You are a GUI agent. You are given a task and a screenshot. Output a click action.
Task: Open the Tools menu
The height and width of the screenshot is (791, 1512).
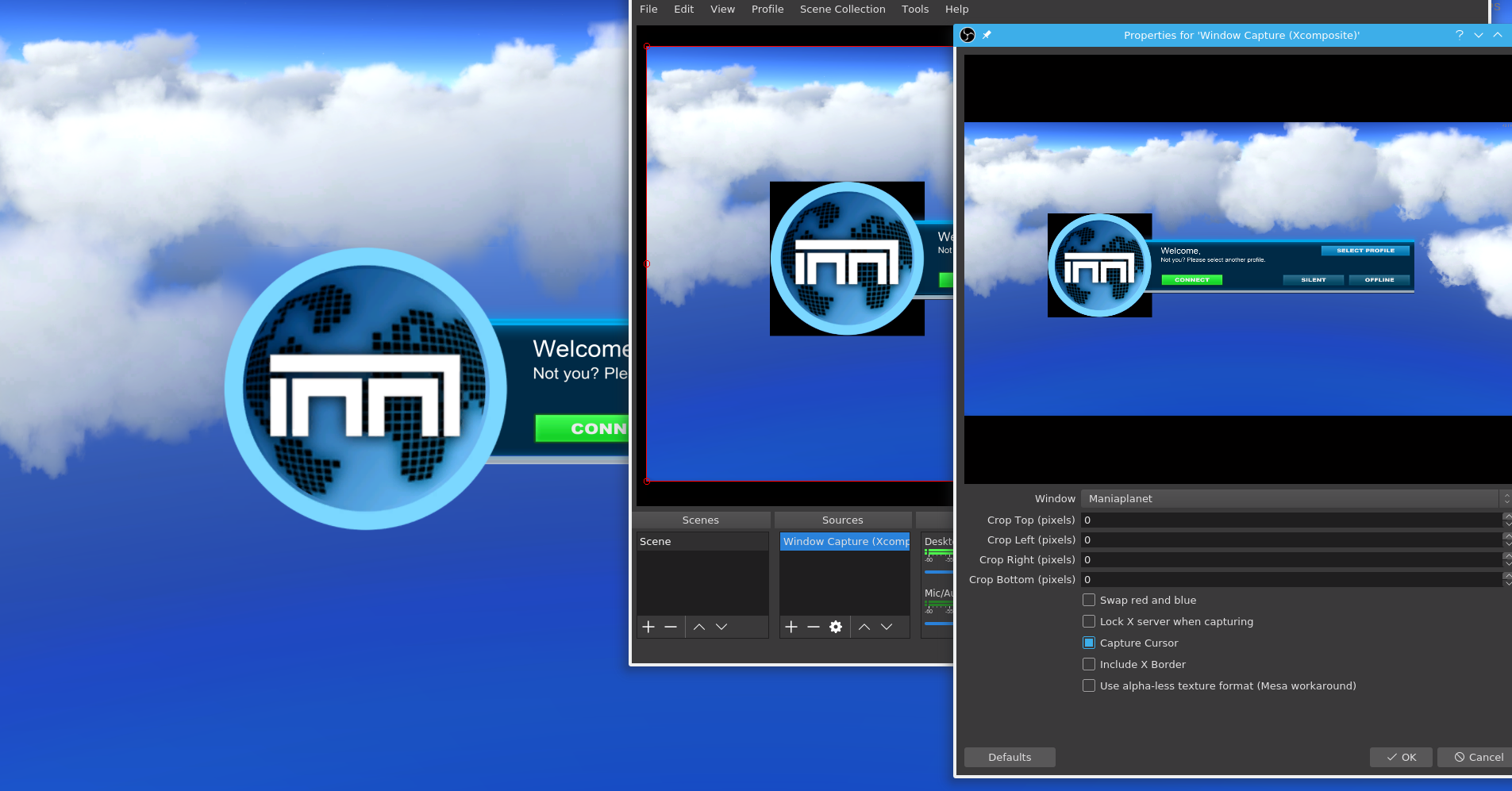pos(914,9)
